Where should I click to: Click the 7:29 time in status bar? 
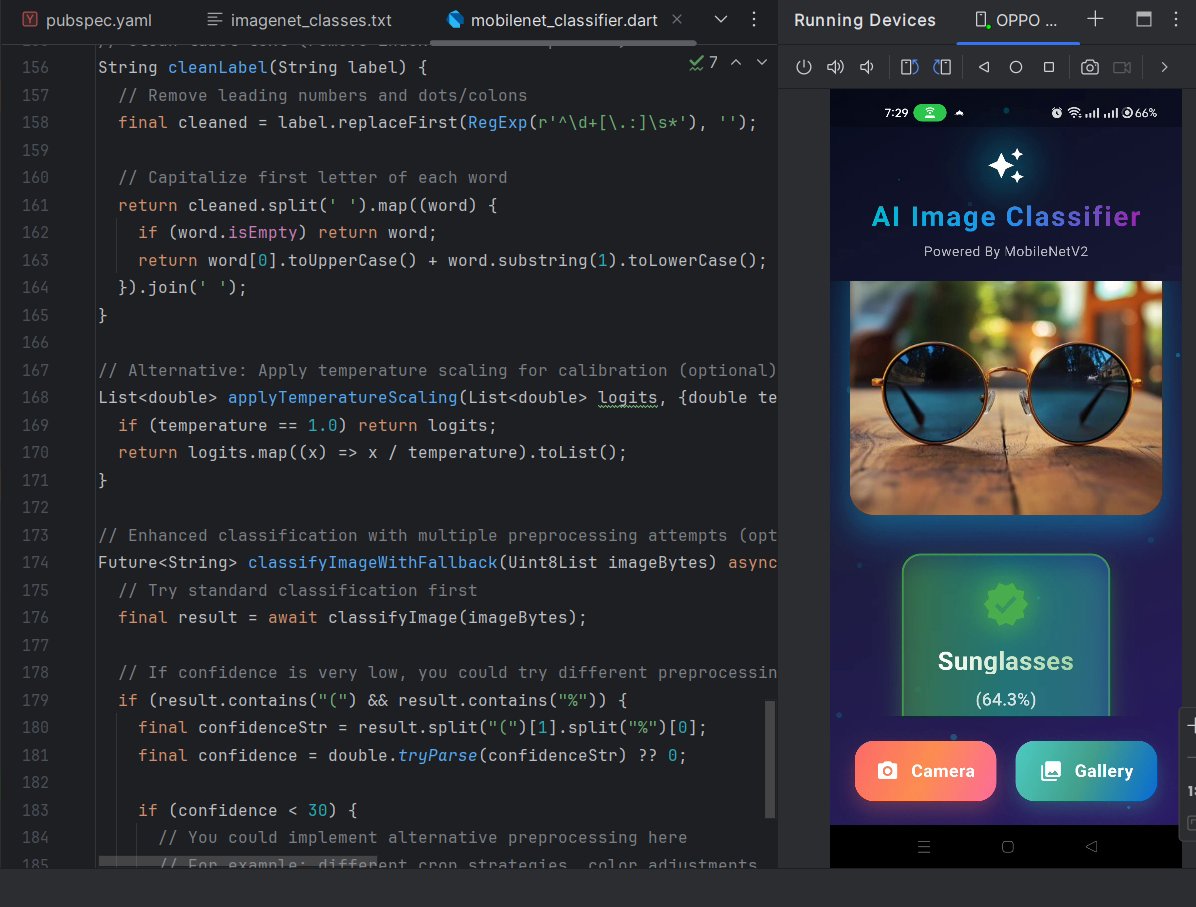(896, 113)
